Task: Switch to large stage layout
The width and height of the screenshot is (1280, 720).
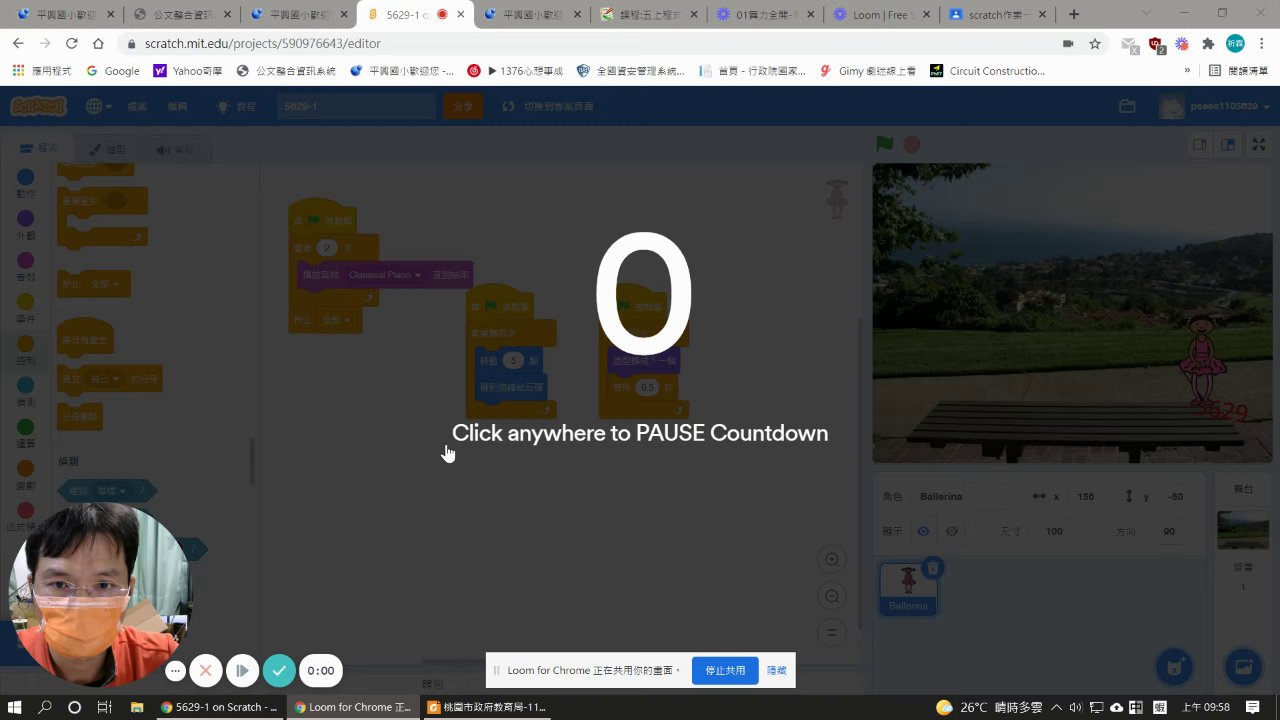Action: (x=1228, y=144)
